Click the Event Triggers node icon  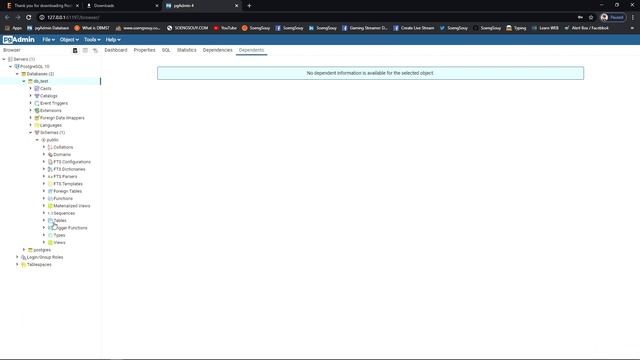click(x=37, y=103)
